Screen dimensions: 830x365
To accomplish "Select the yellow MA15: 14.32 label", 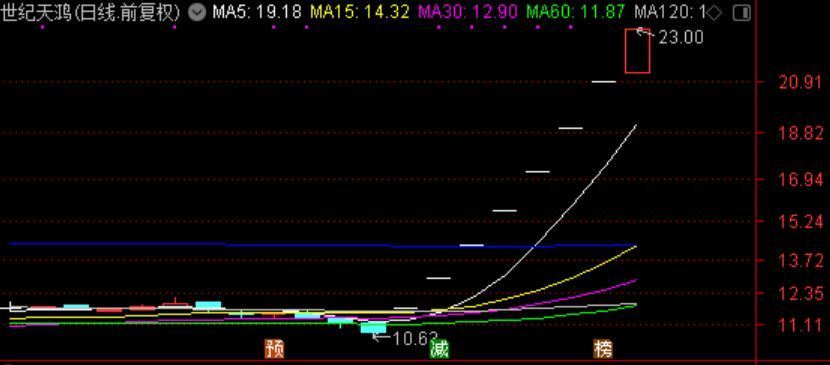I will [359, 12].
